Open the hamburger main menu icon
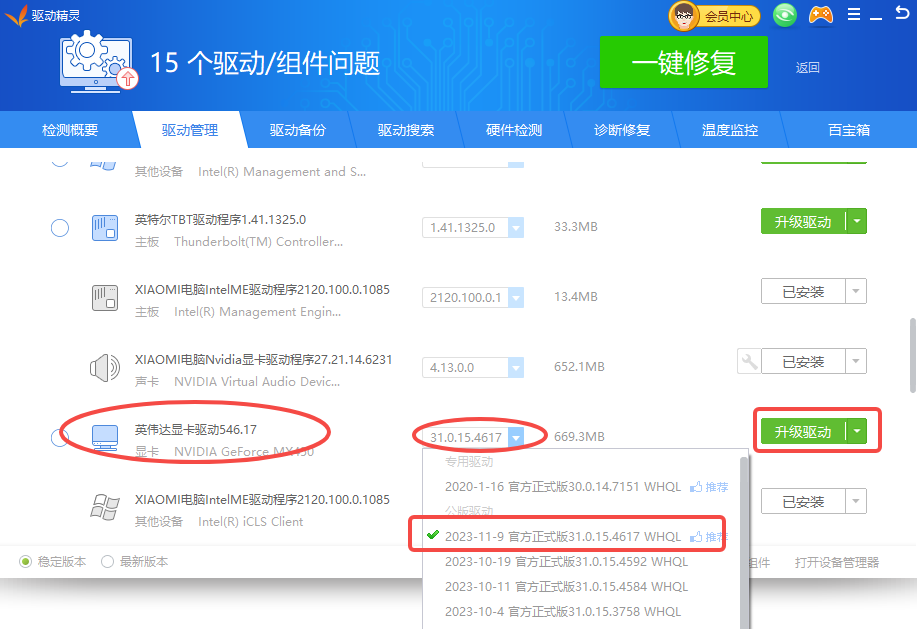Viewport: 917px width, 629px height. pyautogui.click(x=853, y=15)
